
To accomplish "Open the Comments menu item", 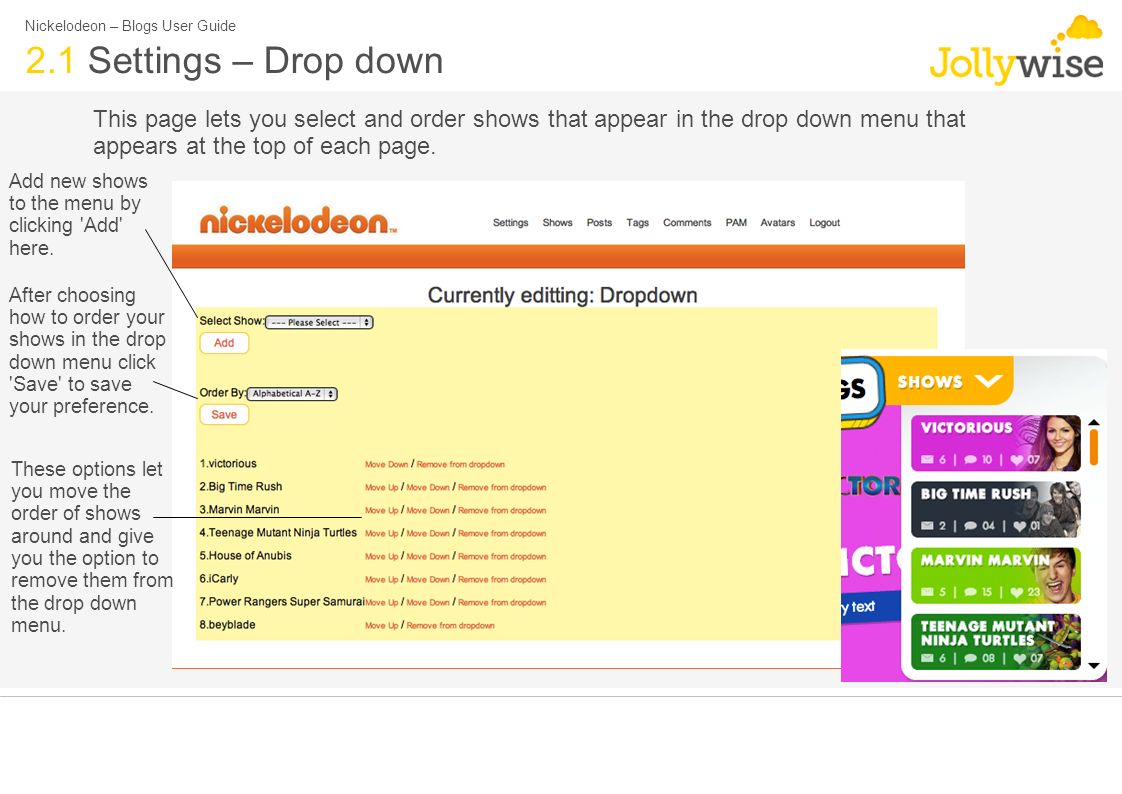I will pyautogui.click(x=687, y=222).
